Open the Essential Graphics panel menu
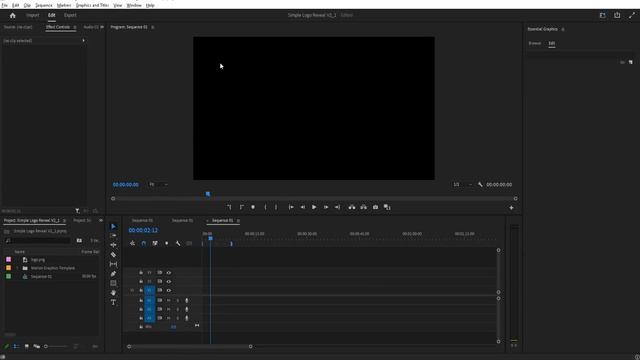 (x=563, y=29)
